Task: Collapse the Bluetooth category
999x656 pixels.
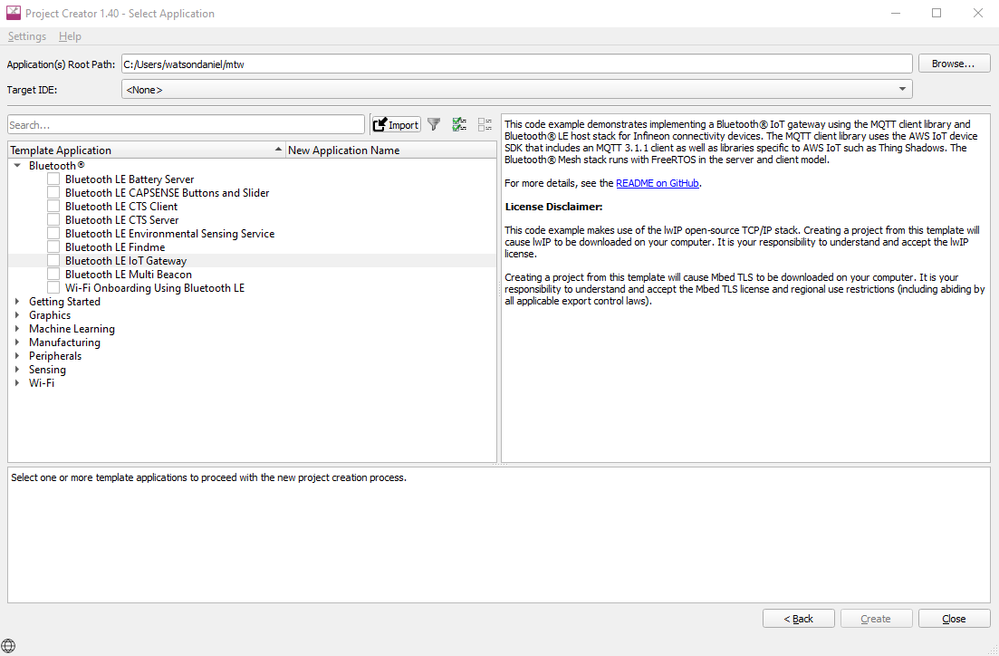Action: pos(17,166)
